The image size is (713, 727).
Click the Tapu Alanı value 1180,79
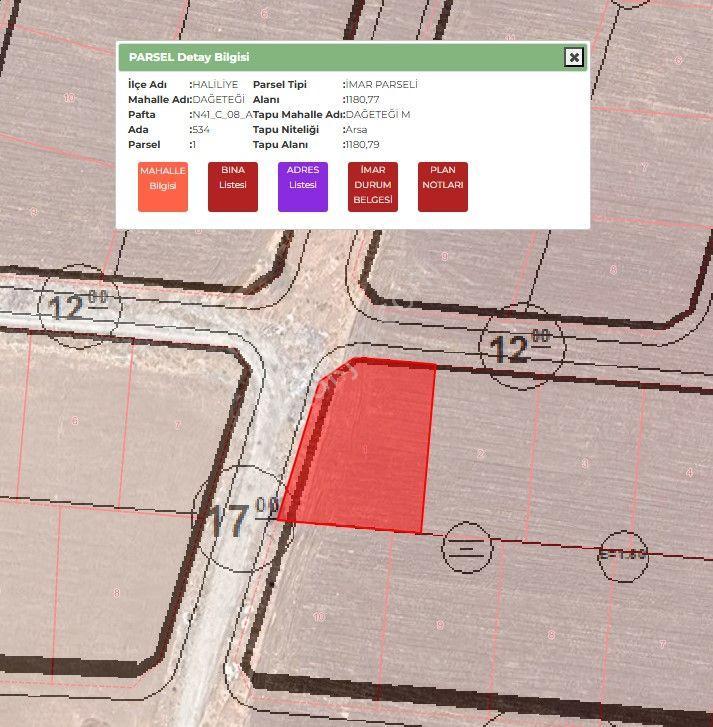pos(363,145)
